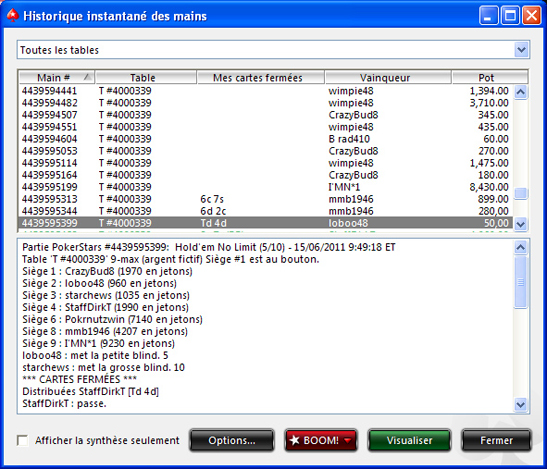Open the BOOM! red dropdown arrow

(x=348, y=441)
